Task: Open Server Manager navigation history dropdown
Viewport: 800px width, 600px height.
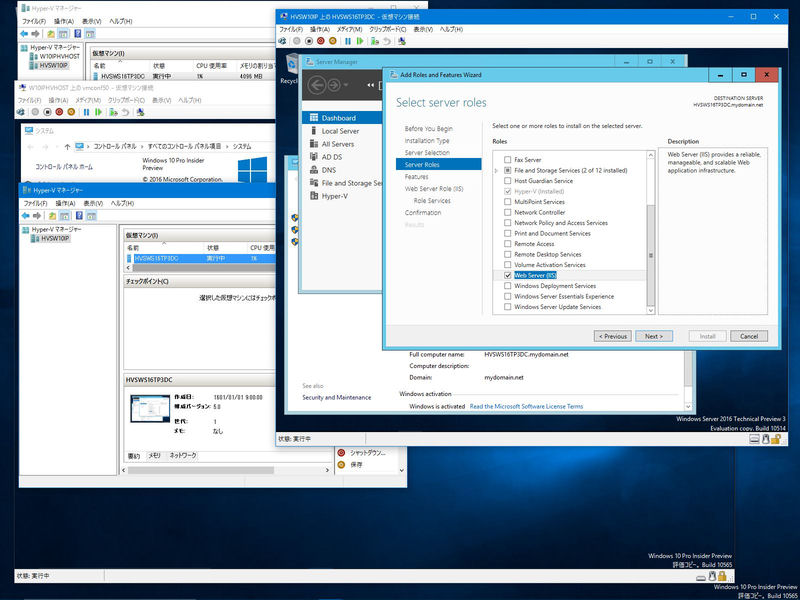Action: tap(346, 85)
